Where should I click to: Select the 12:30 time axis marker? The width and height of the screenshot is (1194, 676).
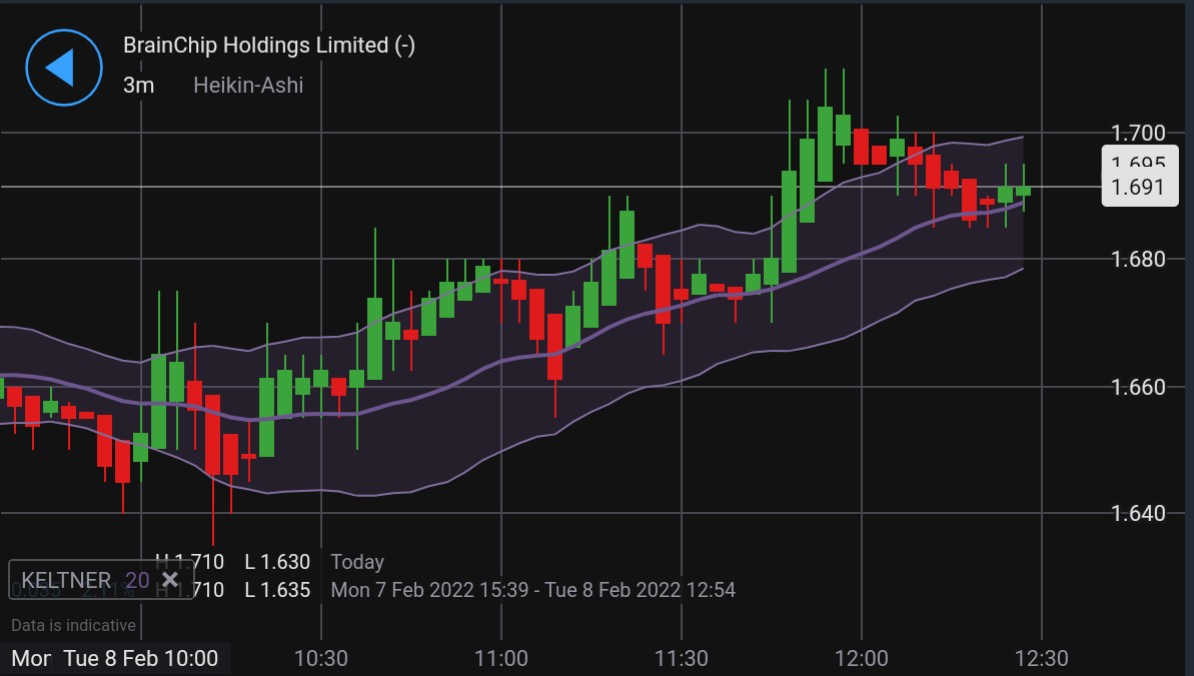pyautogui.click(x=1041, y=658)
